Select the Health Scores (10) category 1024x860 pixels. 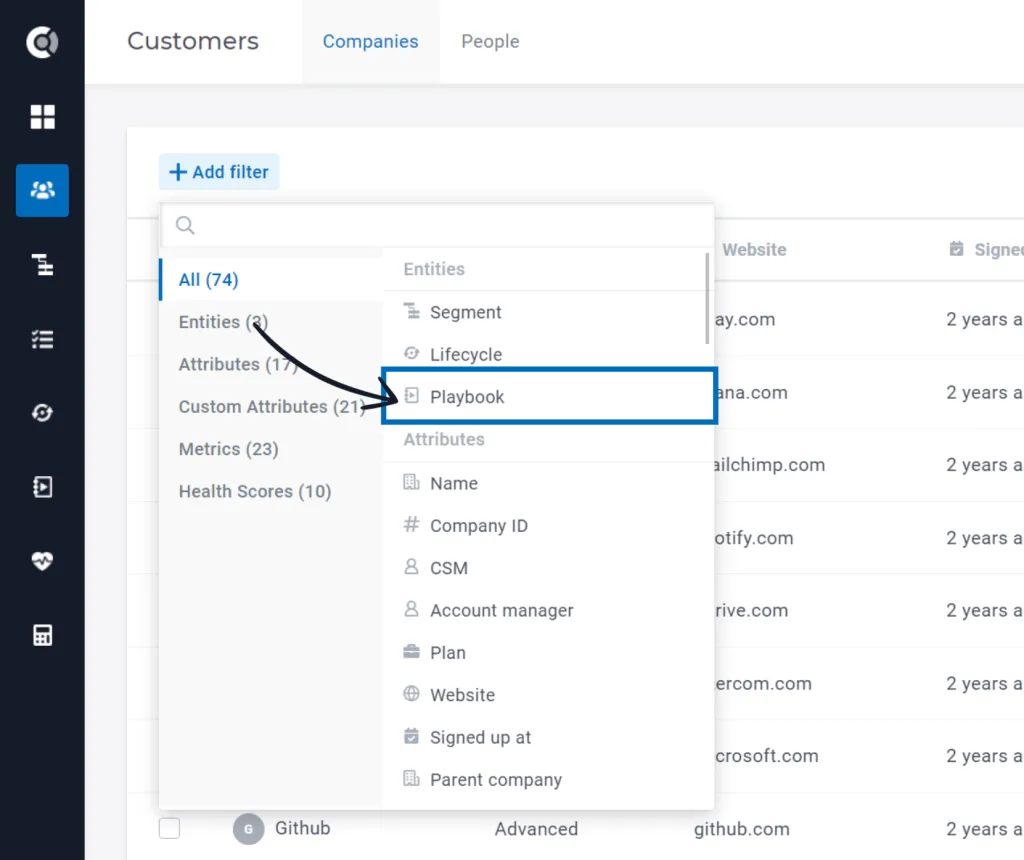pyautogui.click(x=271, y=491)
